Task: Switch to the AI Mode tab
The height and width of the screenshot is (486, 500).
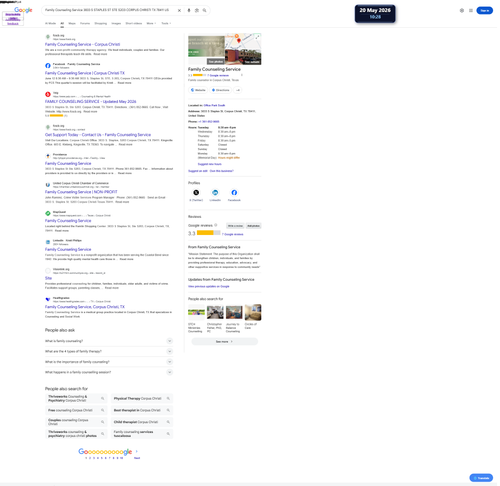Action: [50, 23]
